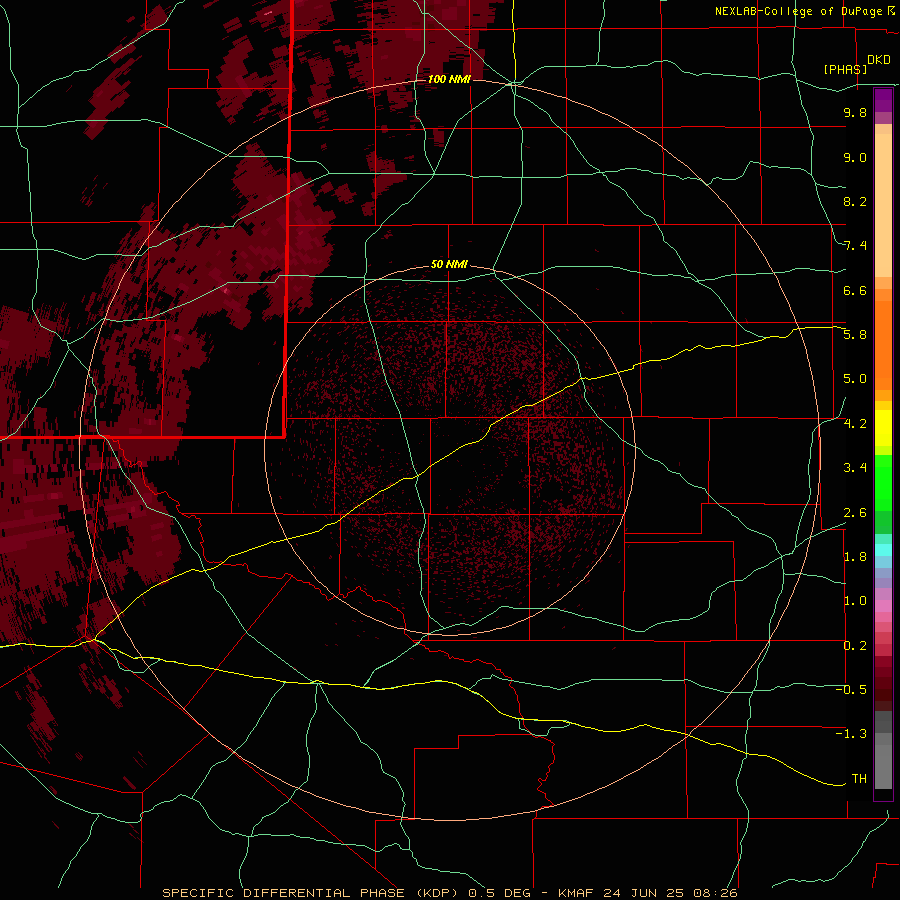Screen dimensions: 900x900
Task: Select the 8.2 legend value
Action: [x=855, y=201]
